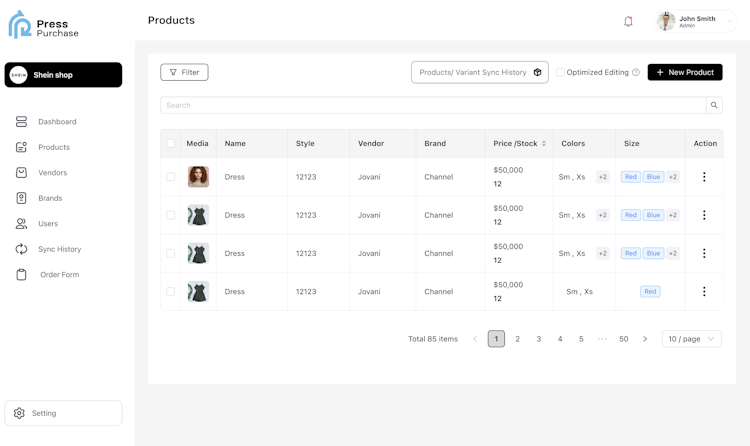
Task: Click the box icon in Sync History button
Action: pos(538,72)
